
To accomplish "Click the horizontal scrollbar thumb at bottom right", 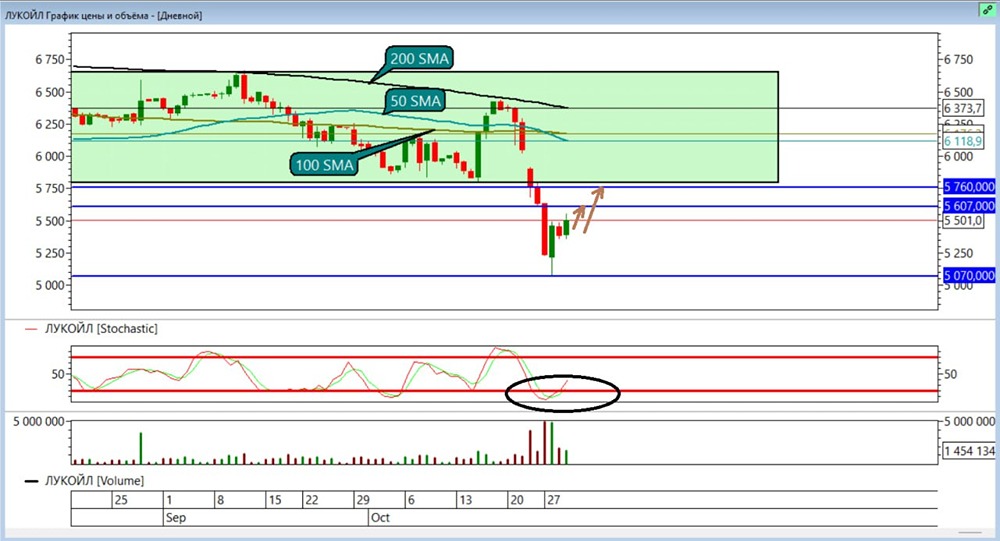I will [970, 532].
